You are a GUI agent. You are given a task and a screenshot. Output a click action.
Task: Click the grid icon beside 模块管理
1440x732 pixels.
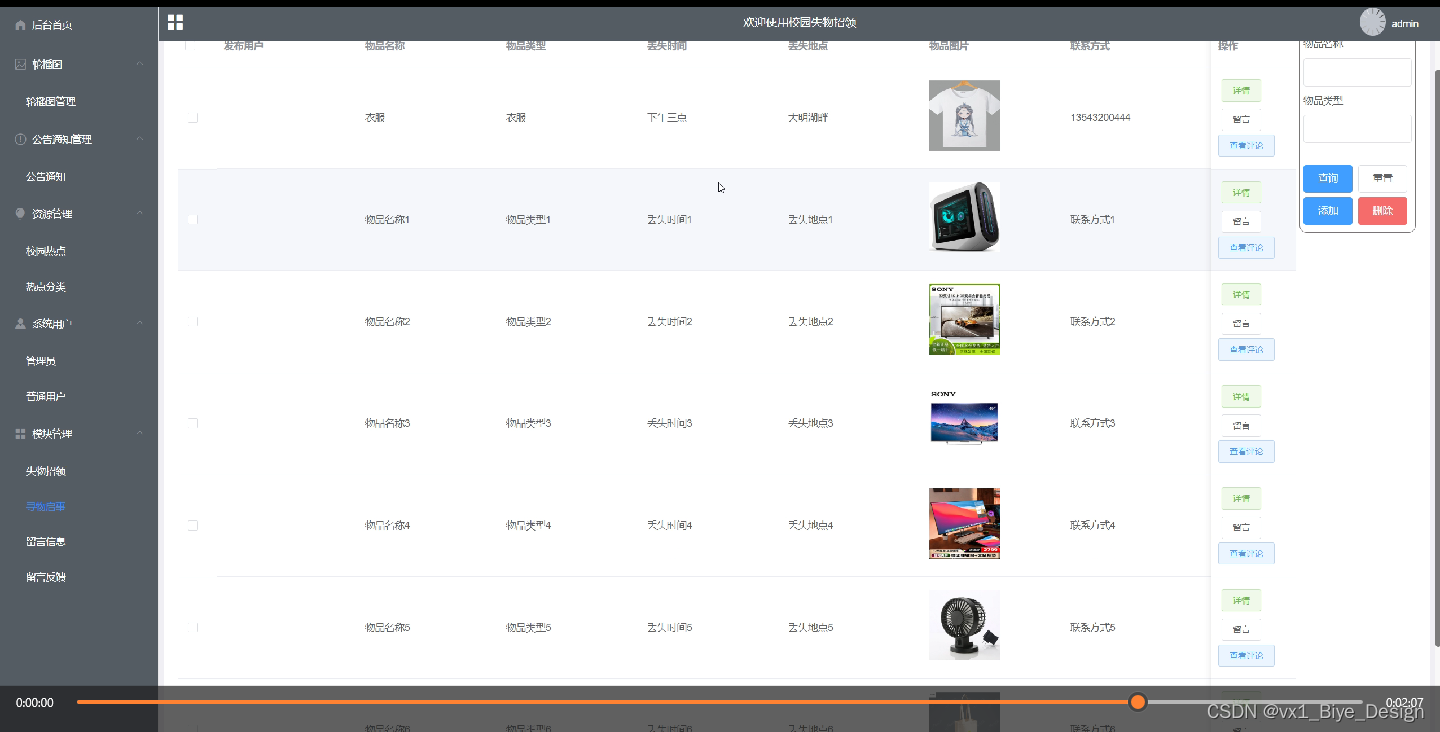(x=21, y=434)
